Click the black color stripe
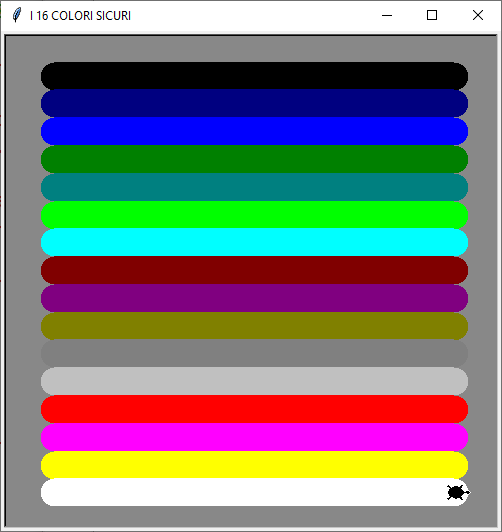Screen dimensions: 502x532 (x=254, y=76)
